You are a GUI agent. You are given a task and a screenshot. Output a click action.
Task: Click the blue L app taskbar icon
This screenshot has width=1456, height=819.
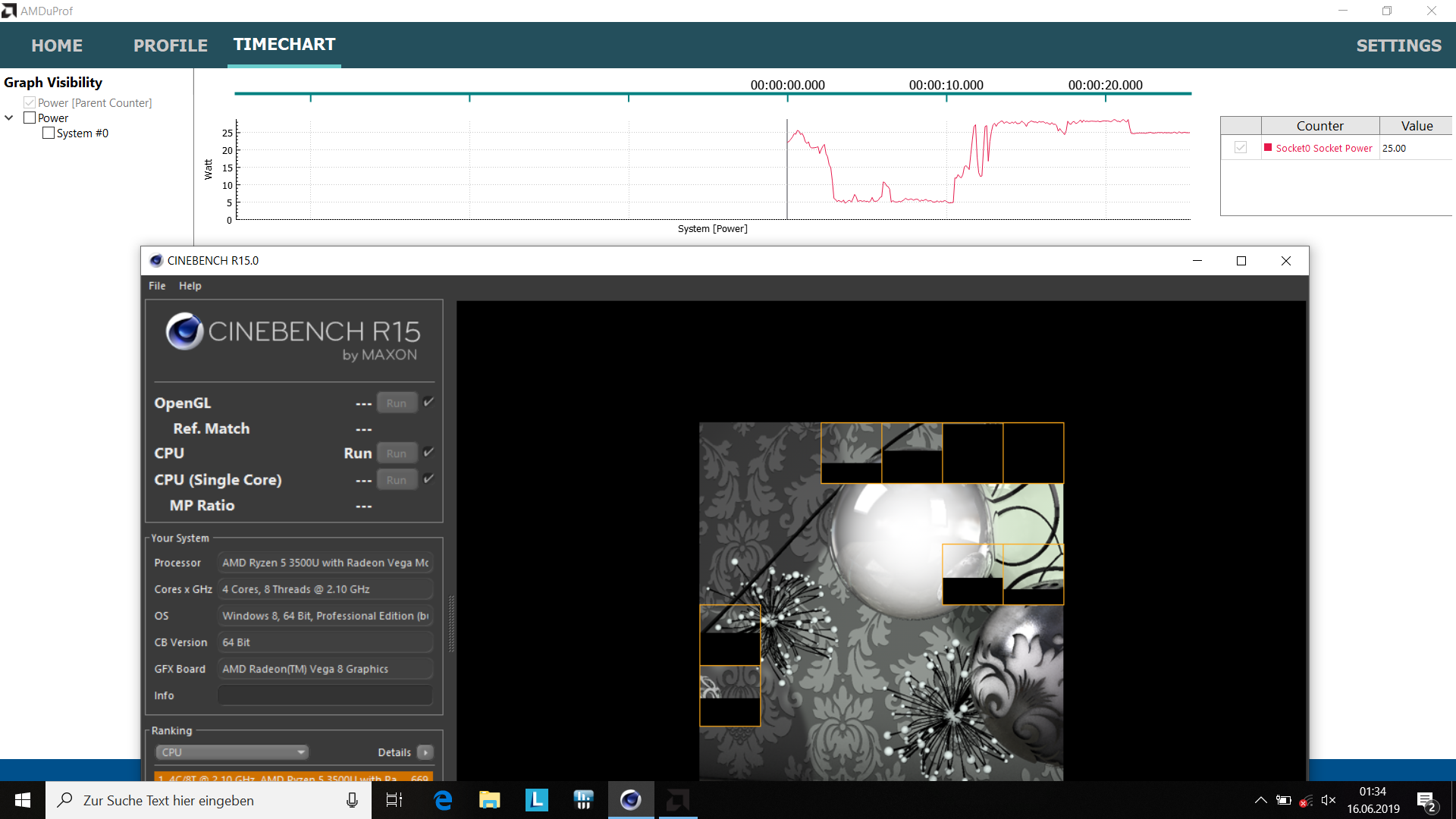pos(536,800)
